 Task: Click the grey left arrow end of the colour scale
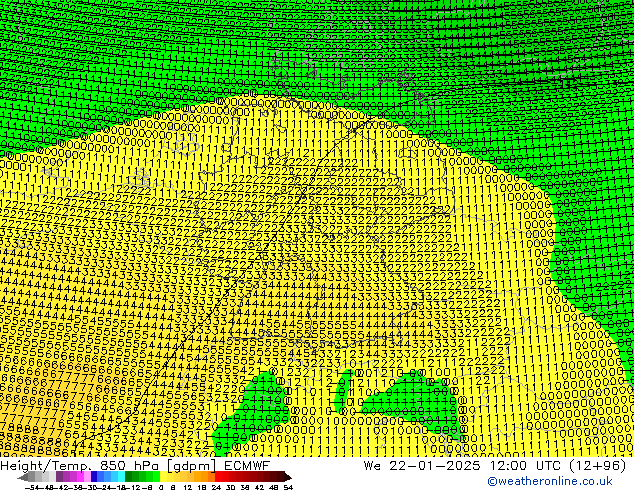point(23,477)
